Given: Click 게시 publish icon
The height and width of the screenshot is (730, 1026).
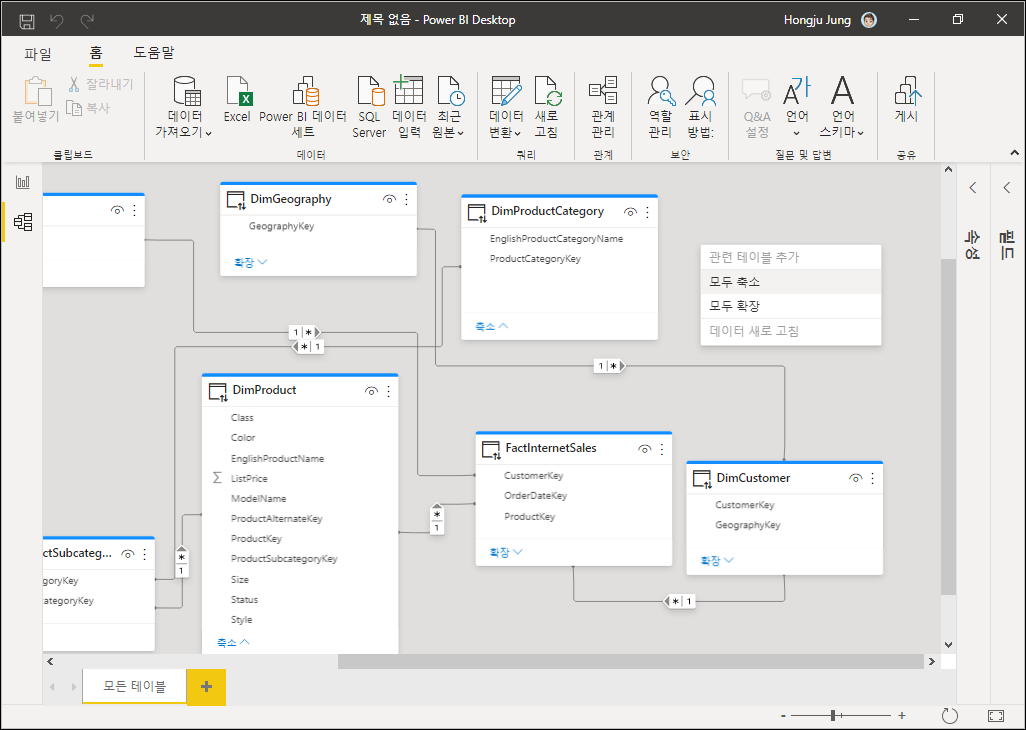Looking at the screenshot, I should point(907,99).
